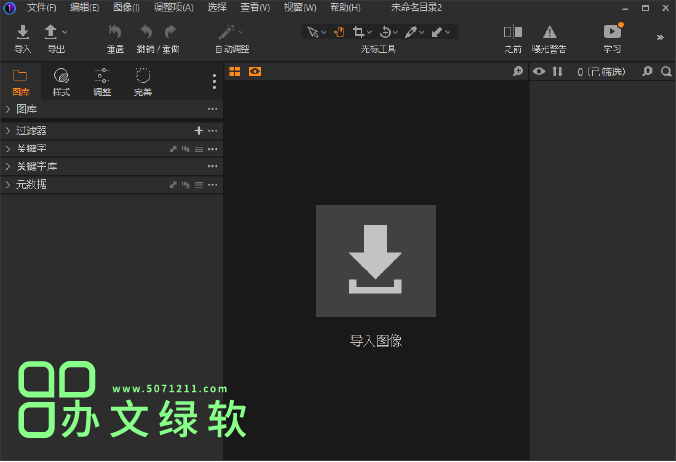Open the Learn (学习) video icon

[612, 33]
